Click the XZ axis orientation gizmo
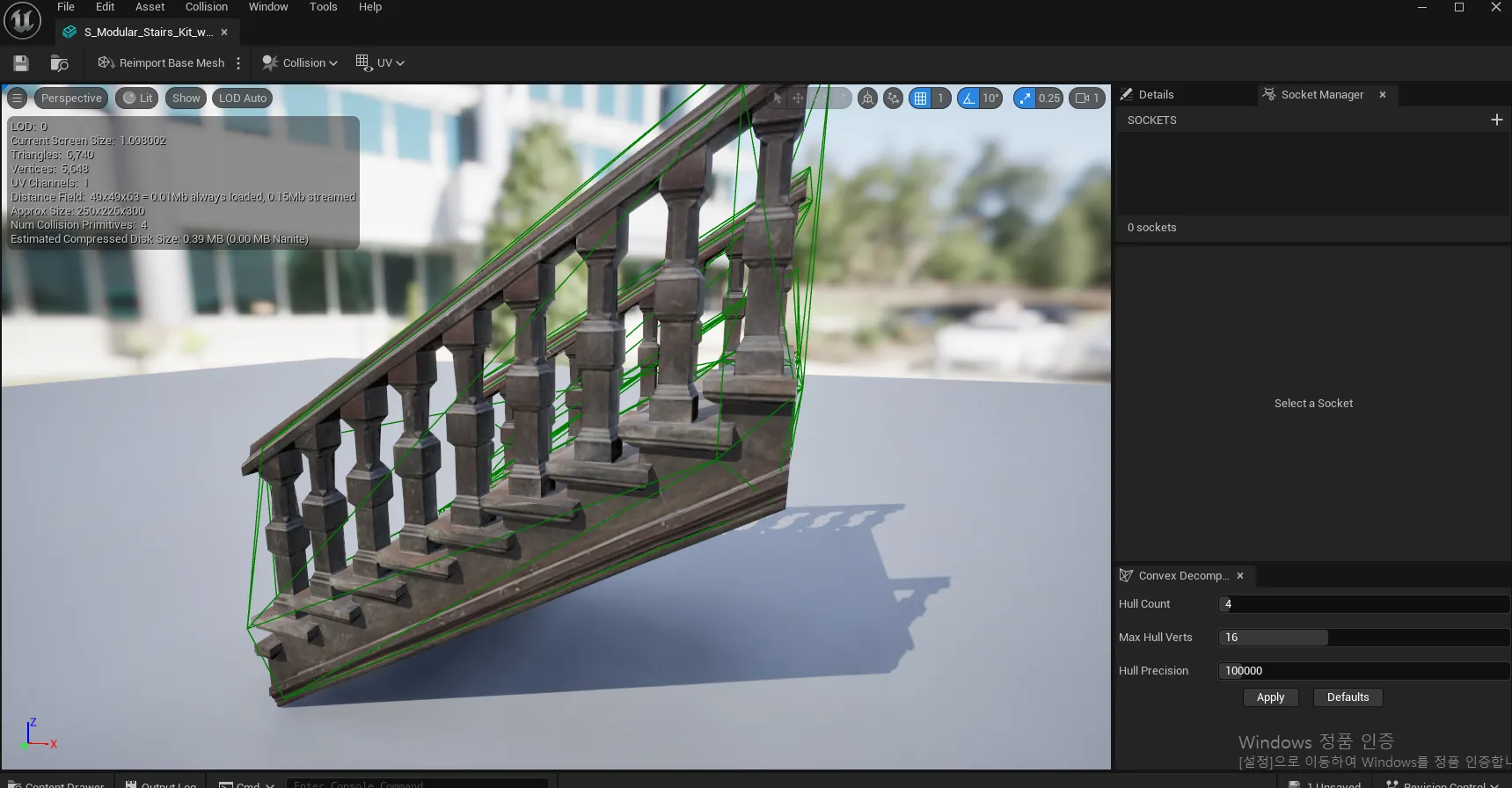1512x788 pixels. (x=40, y=733)
